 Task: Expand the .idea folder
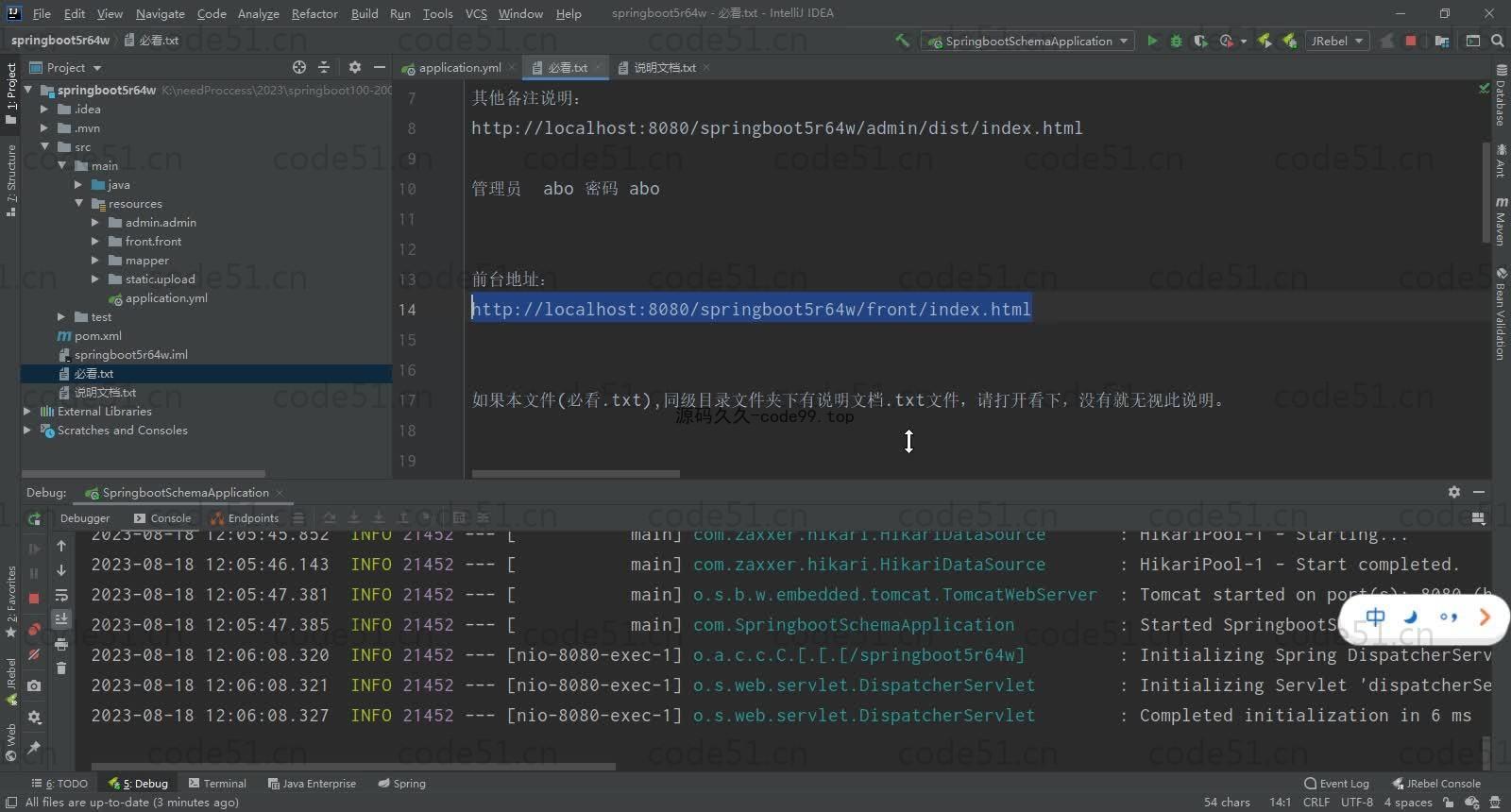point(44,110)
